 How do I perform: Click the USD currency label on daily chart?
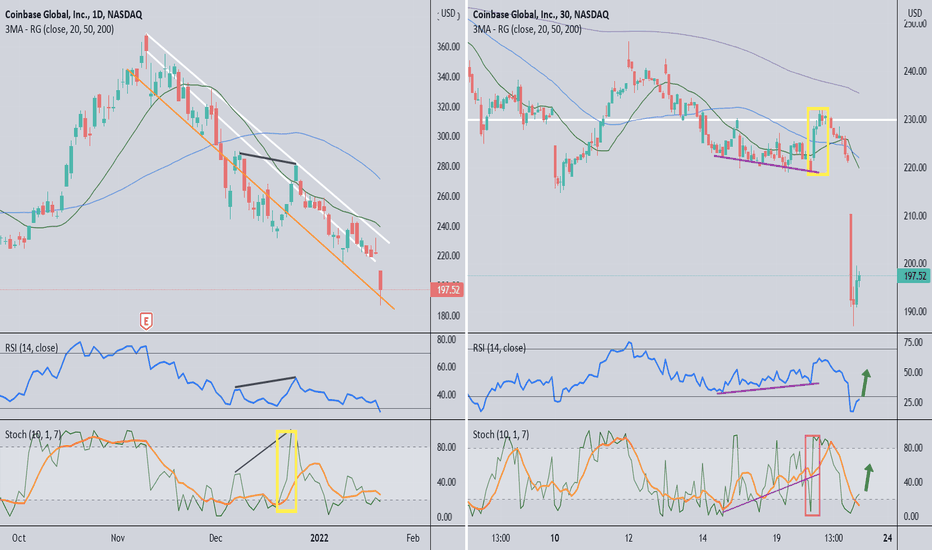[448, 13]
